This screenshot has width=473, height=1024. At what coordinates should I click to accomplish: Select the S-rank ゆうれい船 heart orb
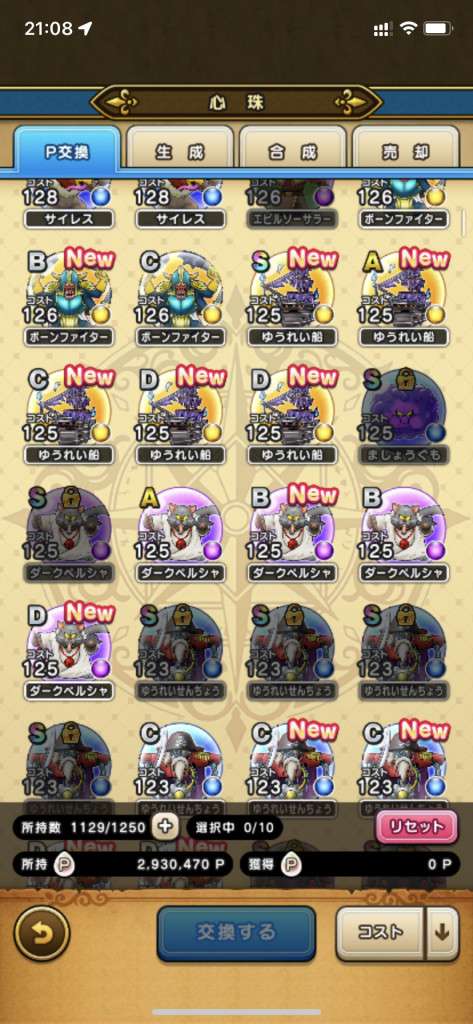(x=292, y=297)
